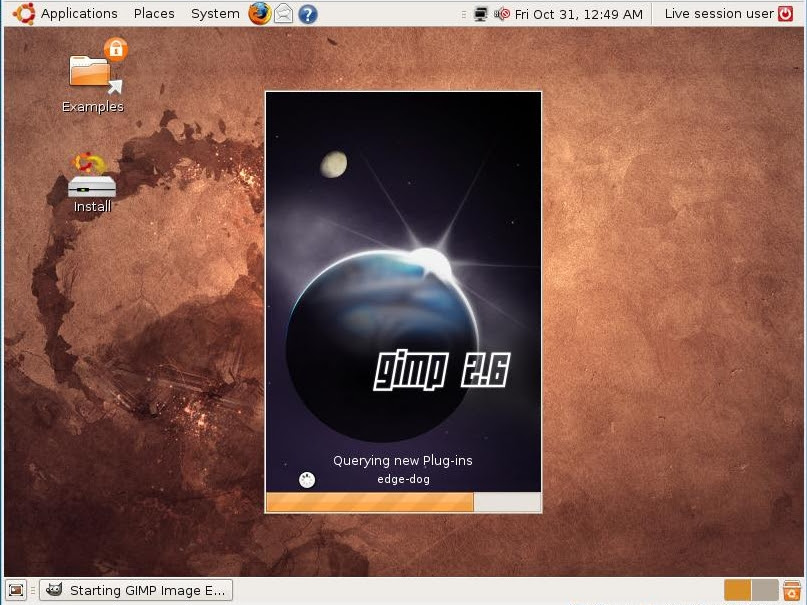Click the Querying new Plug-ins text
The height and width of the screenshot is (605, 807).
coord(402,460)
